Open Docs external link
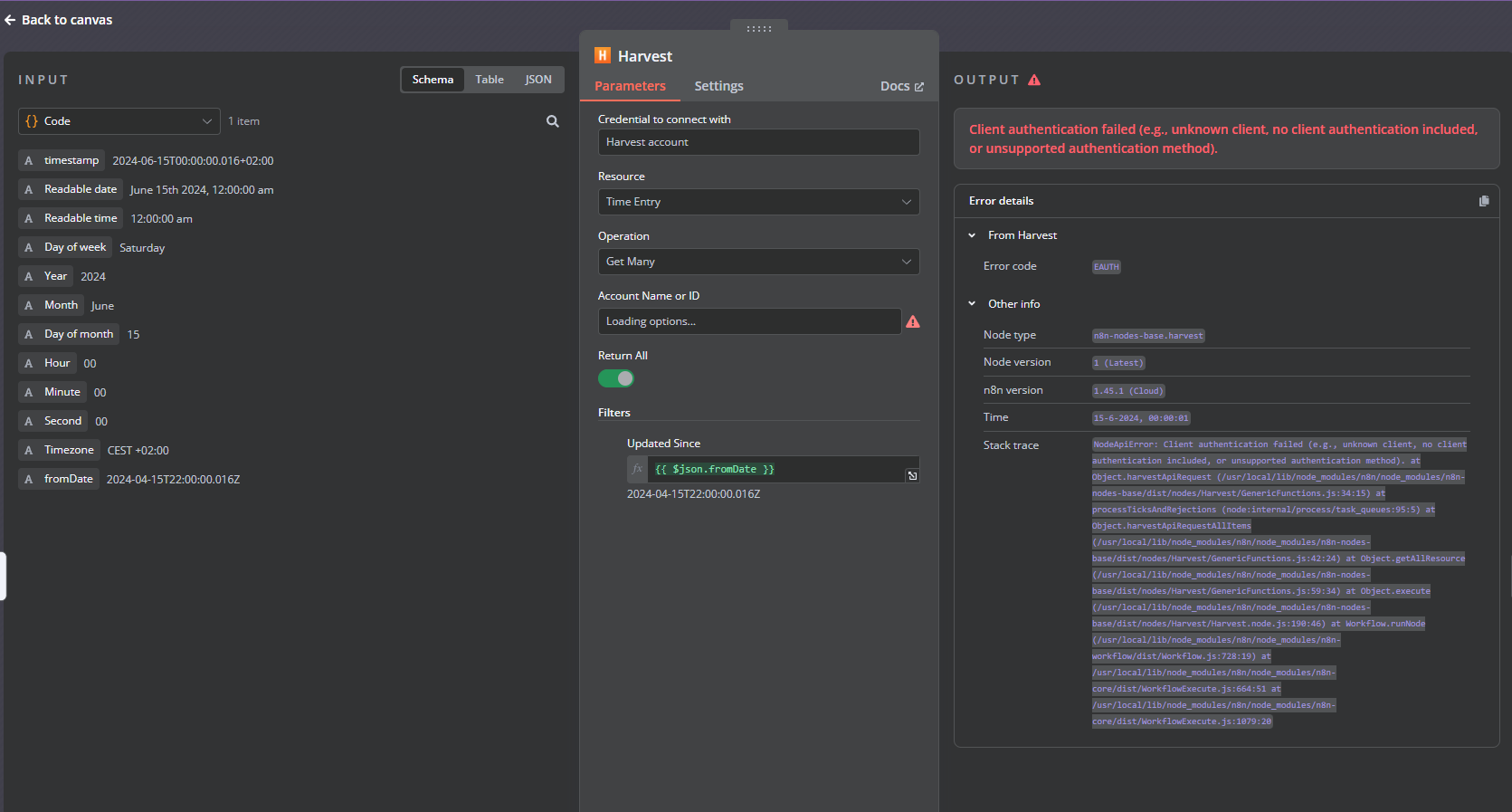1512x812 pixels. click(x=902, y=86)
